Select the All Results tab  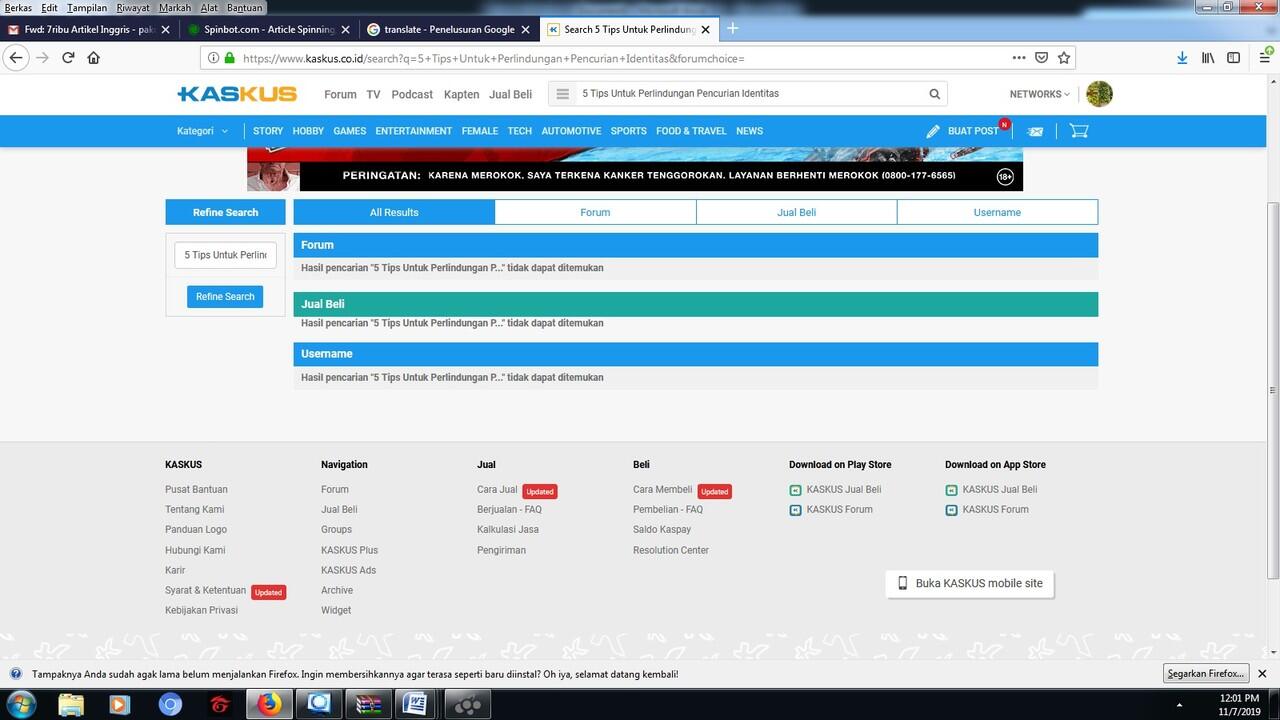pyautogui.click(x=394, y=212)
